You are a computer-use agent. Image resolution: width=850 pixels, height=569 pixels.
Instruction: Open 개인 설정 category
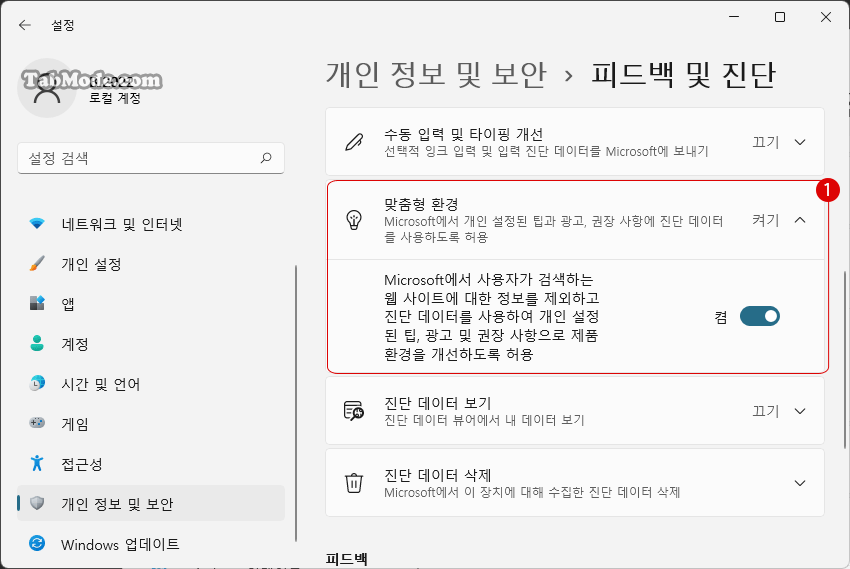pos(151,263)
